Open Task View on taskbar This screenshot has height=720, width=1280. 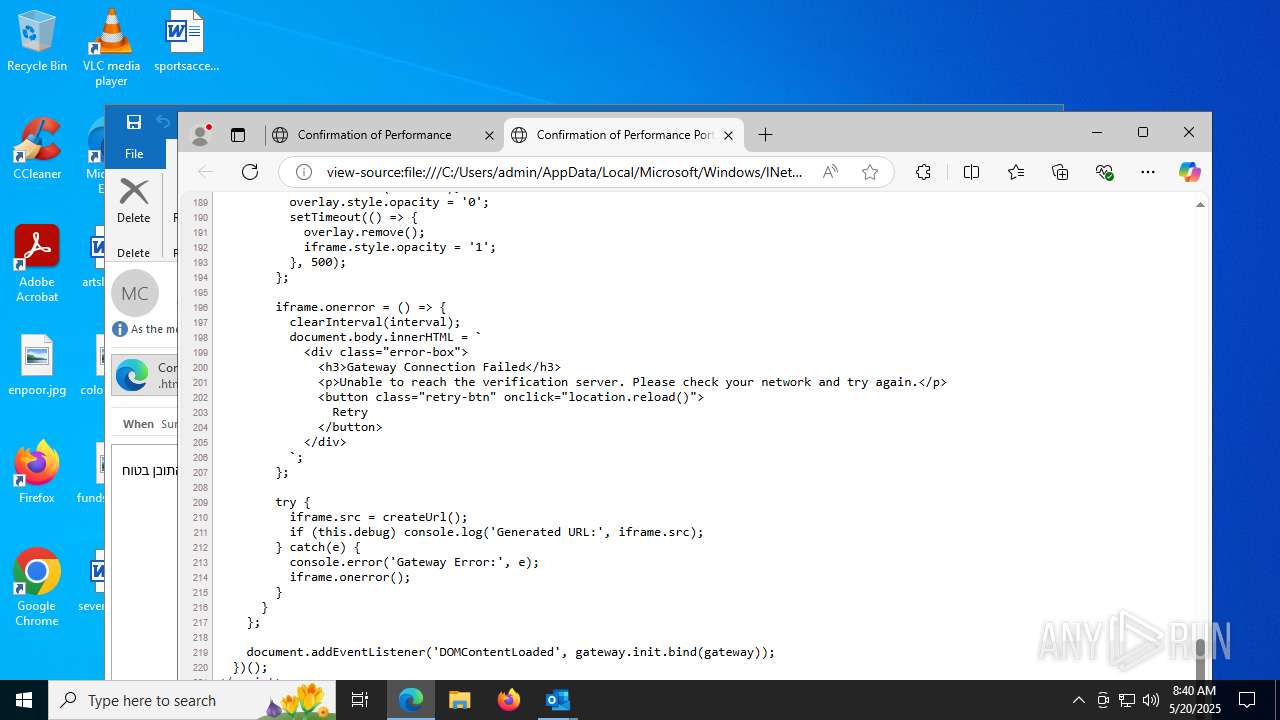pyautogui.click(x=361, y=700)
